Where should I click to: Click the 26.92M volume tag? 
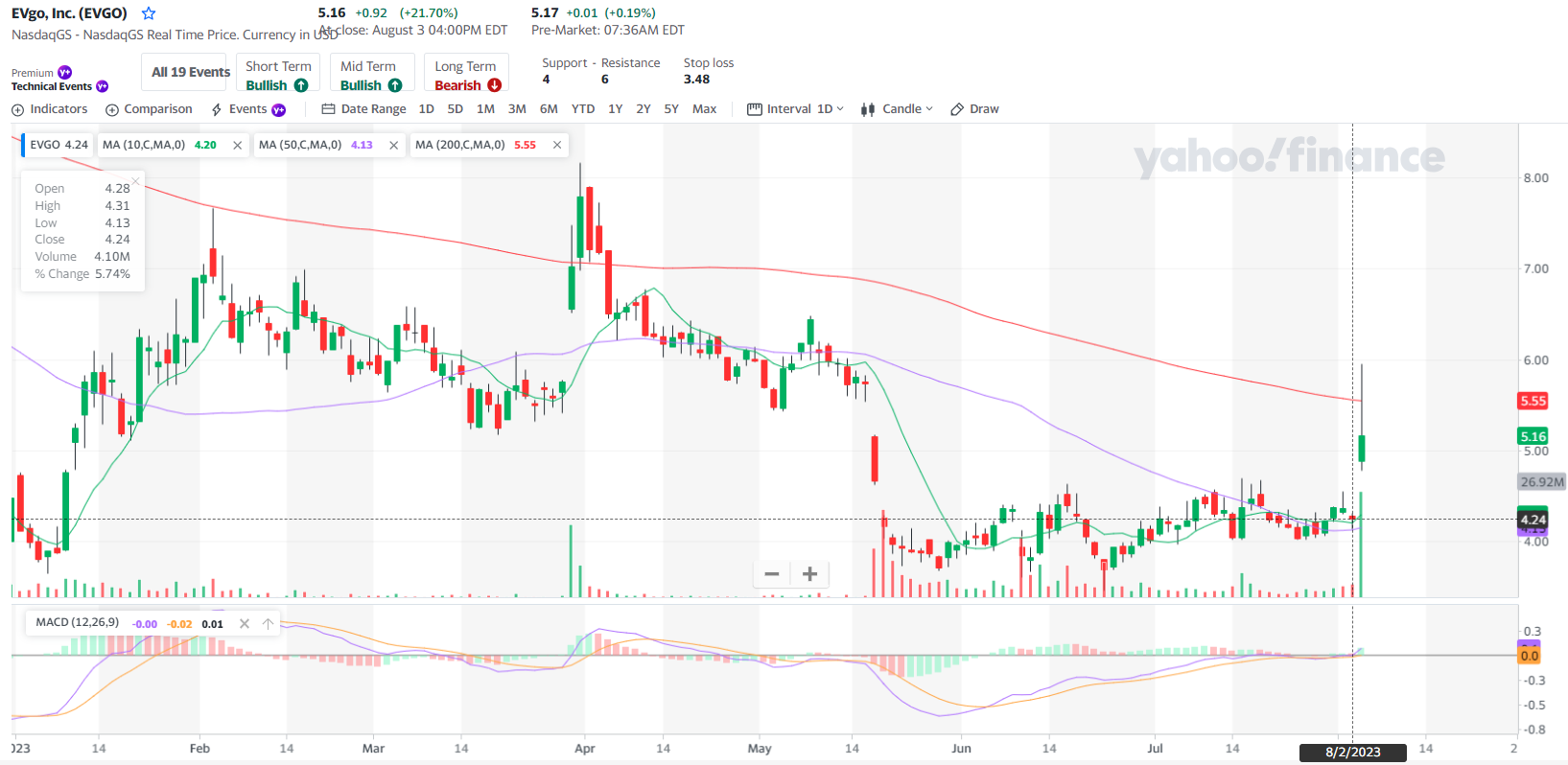point(1542,482)
